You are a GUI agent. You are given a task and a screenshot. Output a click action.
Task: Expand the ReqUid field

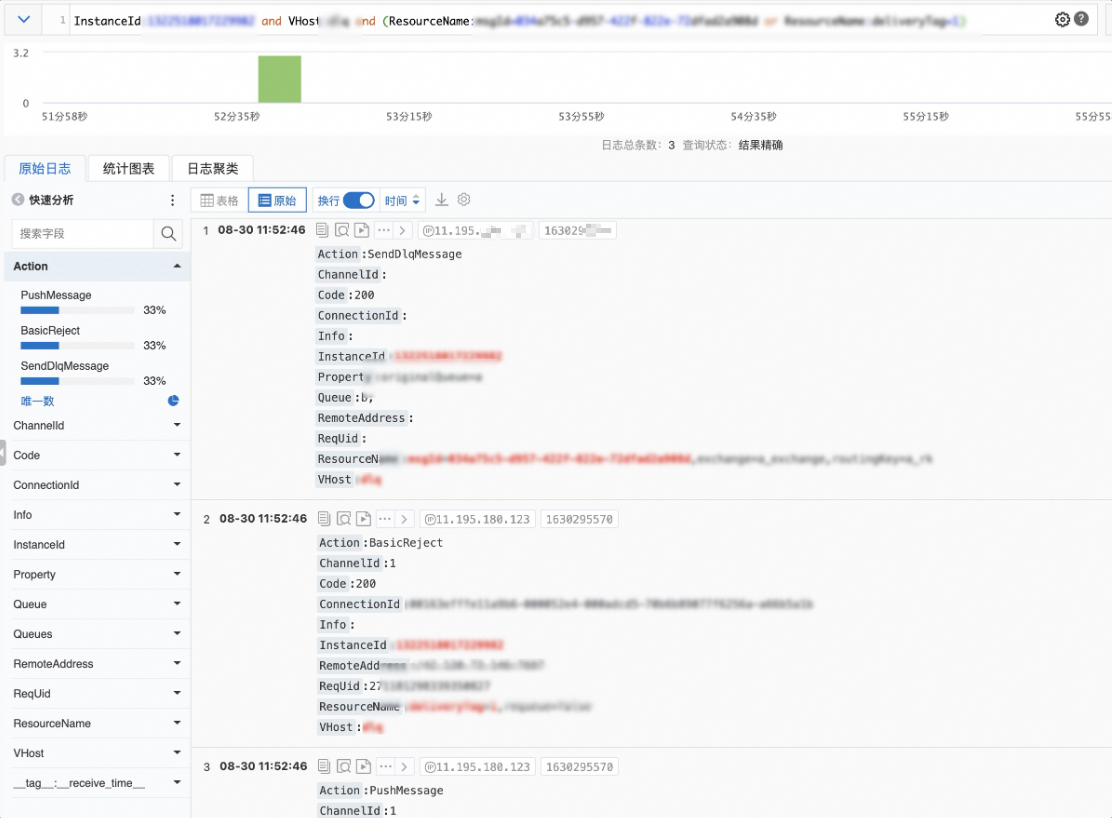coord(96,693)
